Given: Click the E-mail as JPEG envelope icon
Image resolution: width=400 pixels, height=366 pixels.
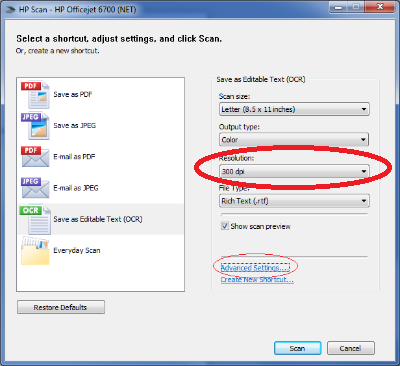Looking at the screenshot, I should tap(35, 188).
